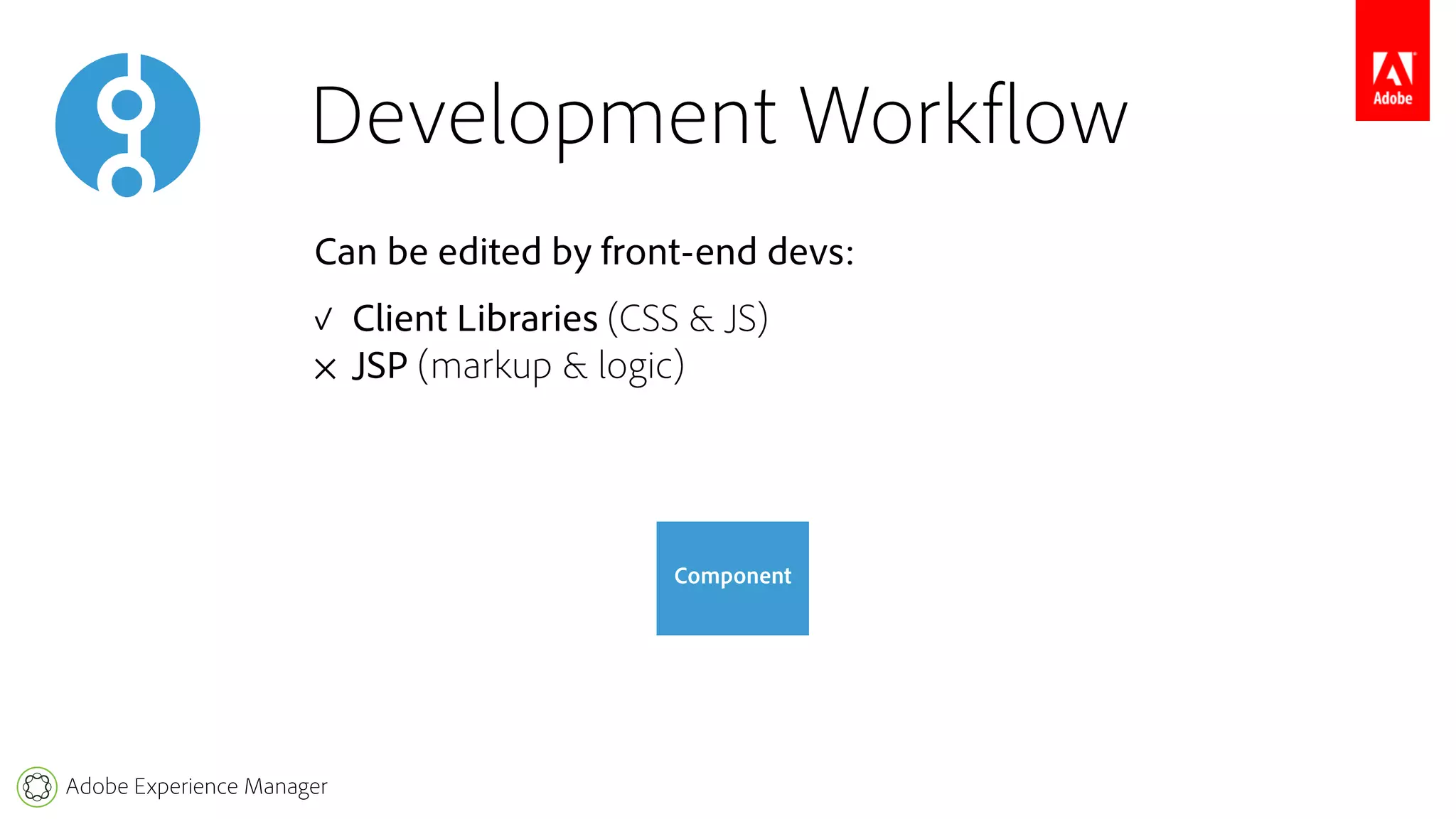Click the blue circular workflow logo
Viewport: 1456px width, 819px height.
coord(128,125)
